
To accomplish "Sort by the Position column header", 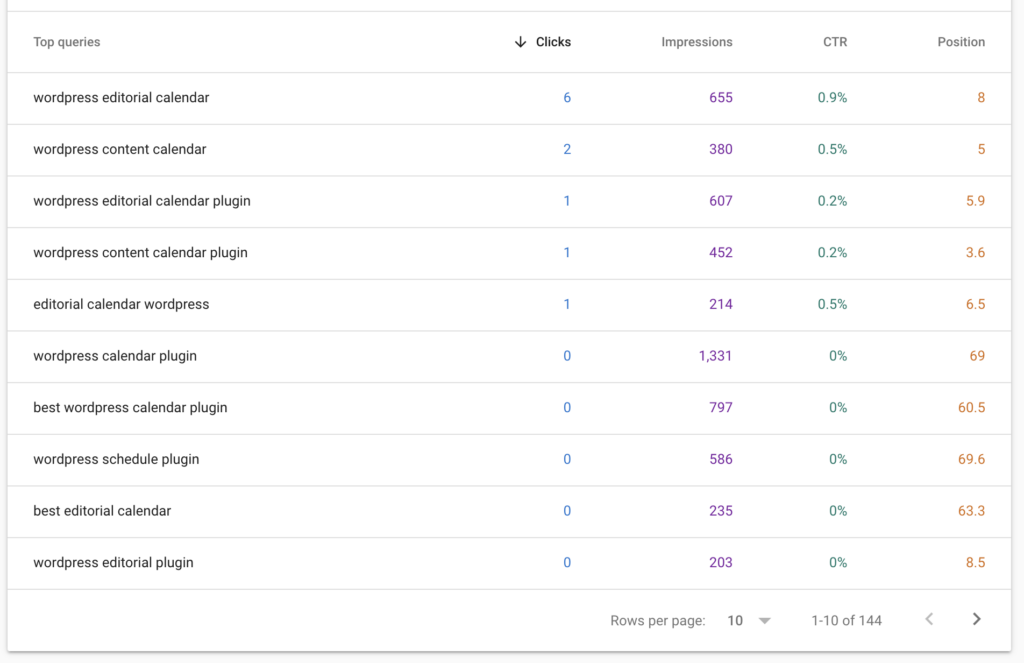I will point(961,42).
